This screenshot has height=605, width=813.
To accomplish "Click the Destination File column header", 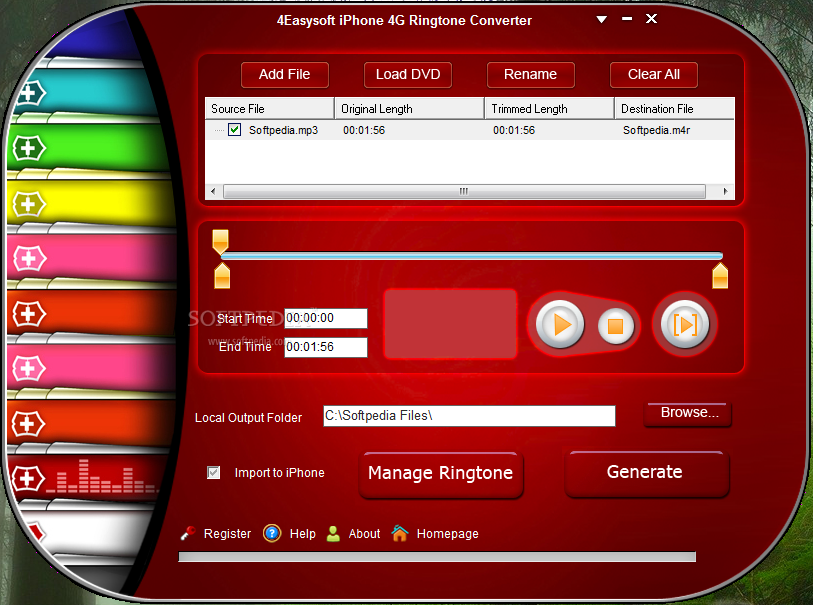I will coord(675,109).
